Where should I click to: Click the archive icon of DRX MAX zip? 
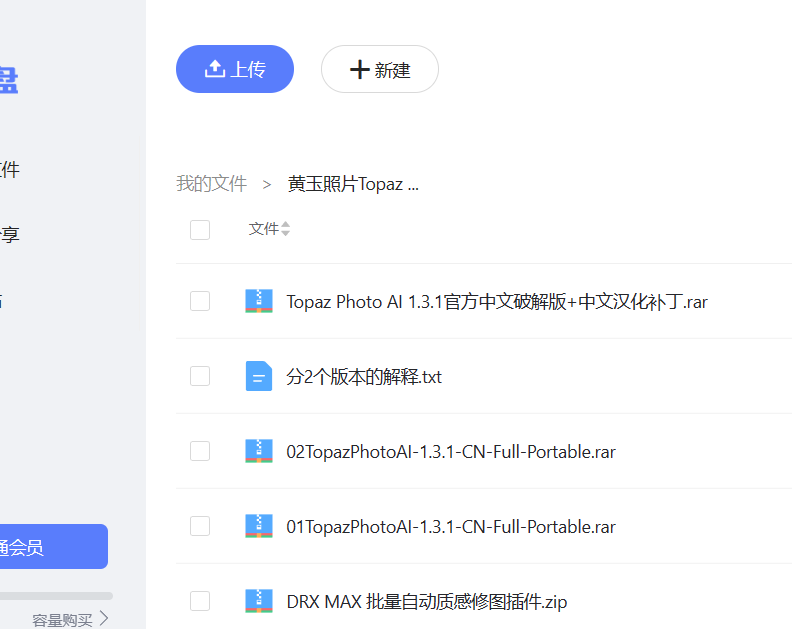[x=259, y=601]
